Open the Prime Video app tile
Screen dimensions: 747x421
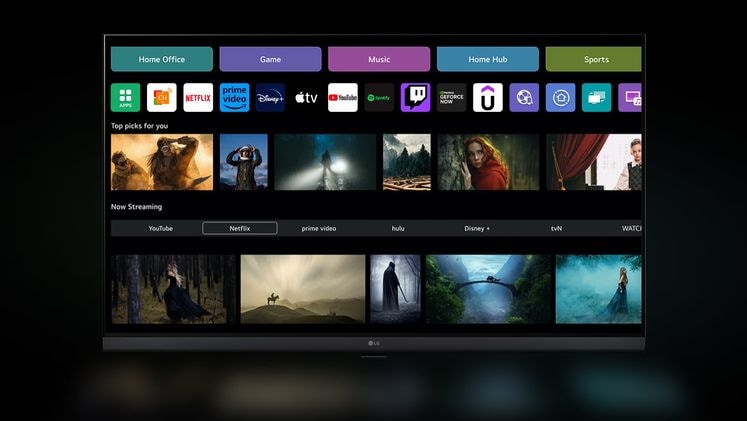click(x=234, y=97)
